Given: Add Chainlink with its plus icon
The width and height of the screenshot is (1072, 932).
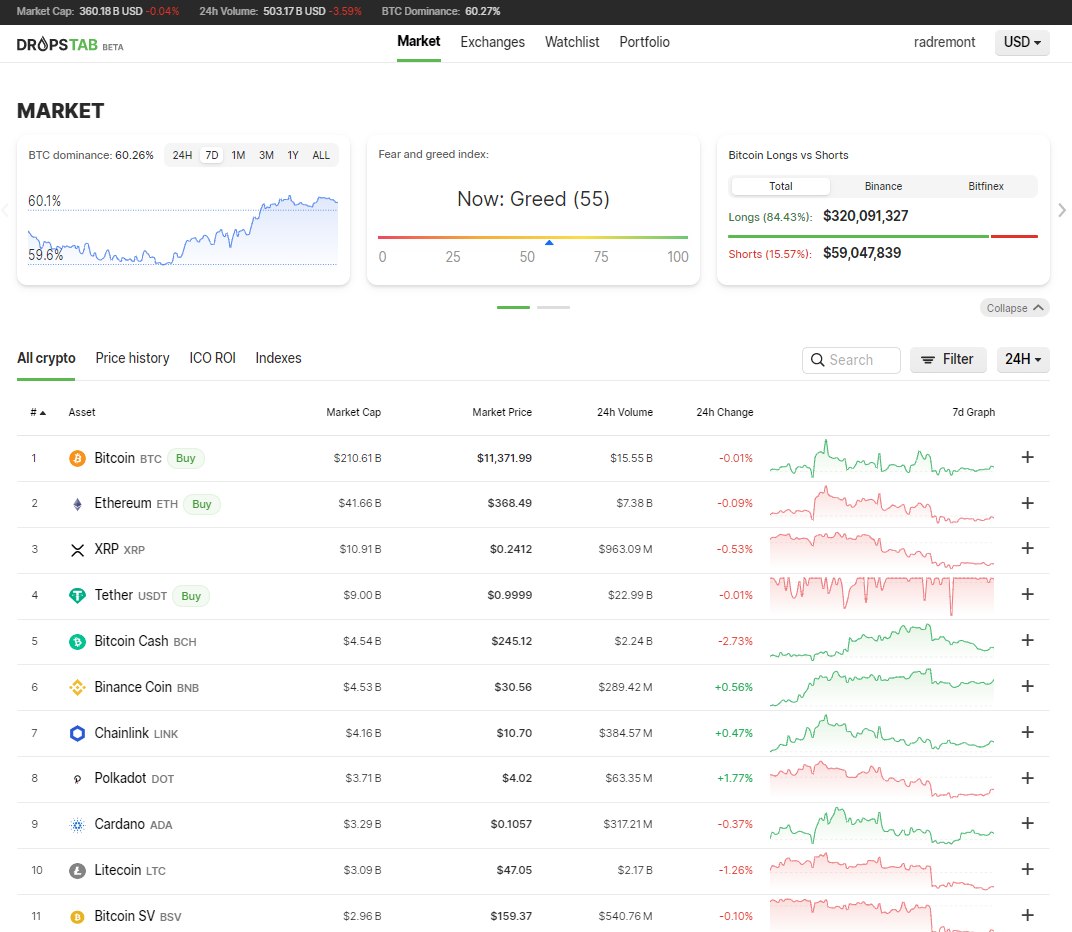Looking at the screenshot, I should [1027, 732].
